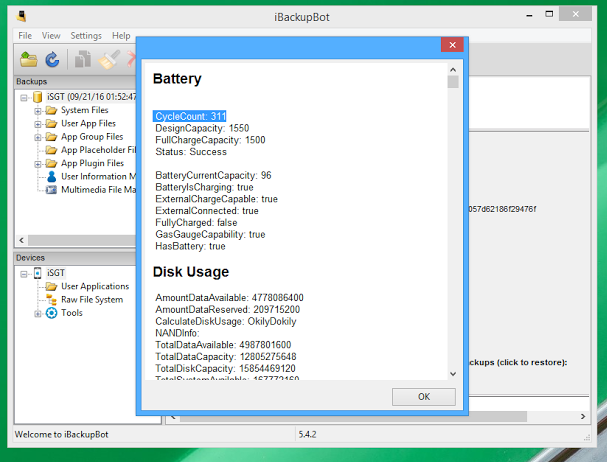Click the open backup folder toolbar icon
Image resolution: width=607 pixels, height=462 pixels.
pos(29,59)
